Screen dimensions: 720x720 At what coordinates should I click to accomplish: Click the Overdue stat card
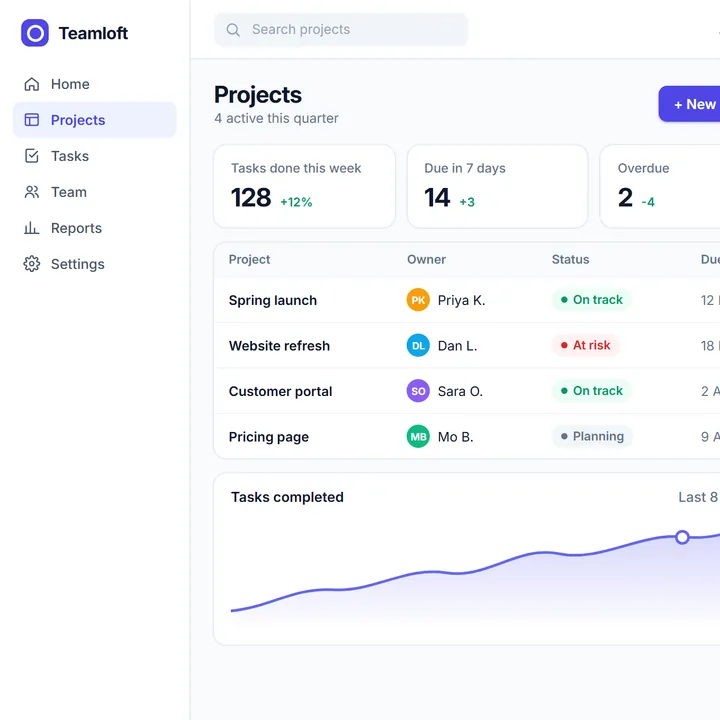pos(660,186)
